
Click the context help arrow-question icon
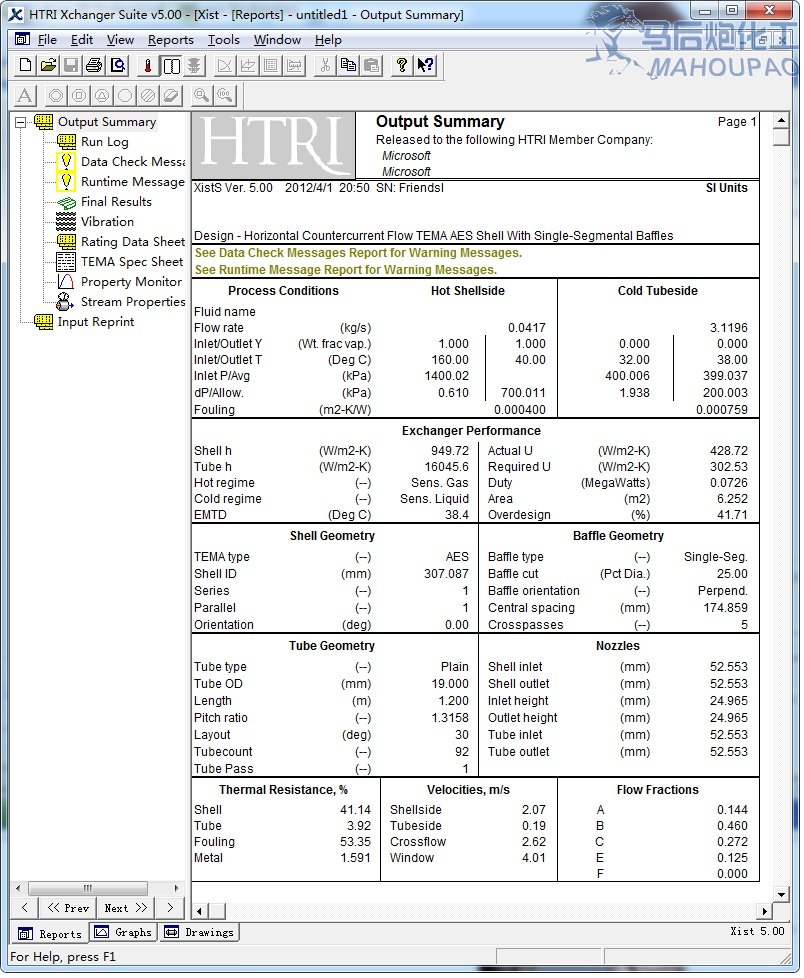click(x=425, y=65)
